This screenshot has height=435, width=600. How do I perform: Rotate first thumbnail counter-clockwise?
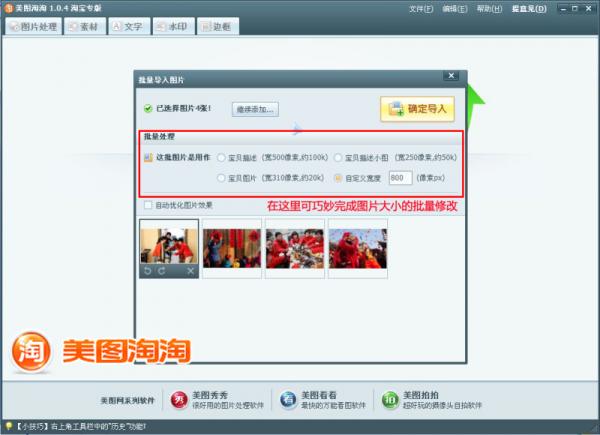pos(146,270)
